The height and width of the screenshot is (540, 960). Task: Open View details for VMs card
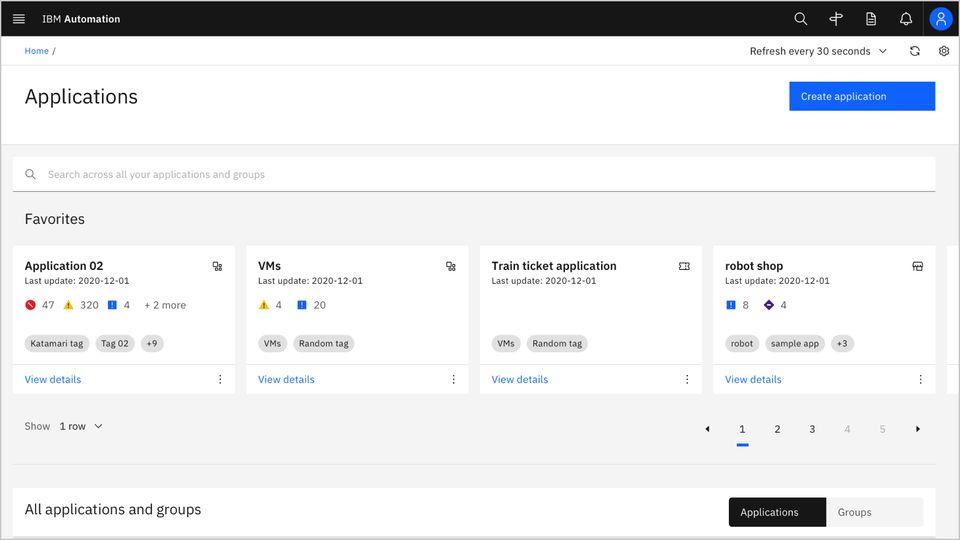pyautogui.click(x=286, y=379)
